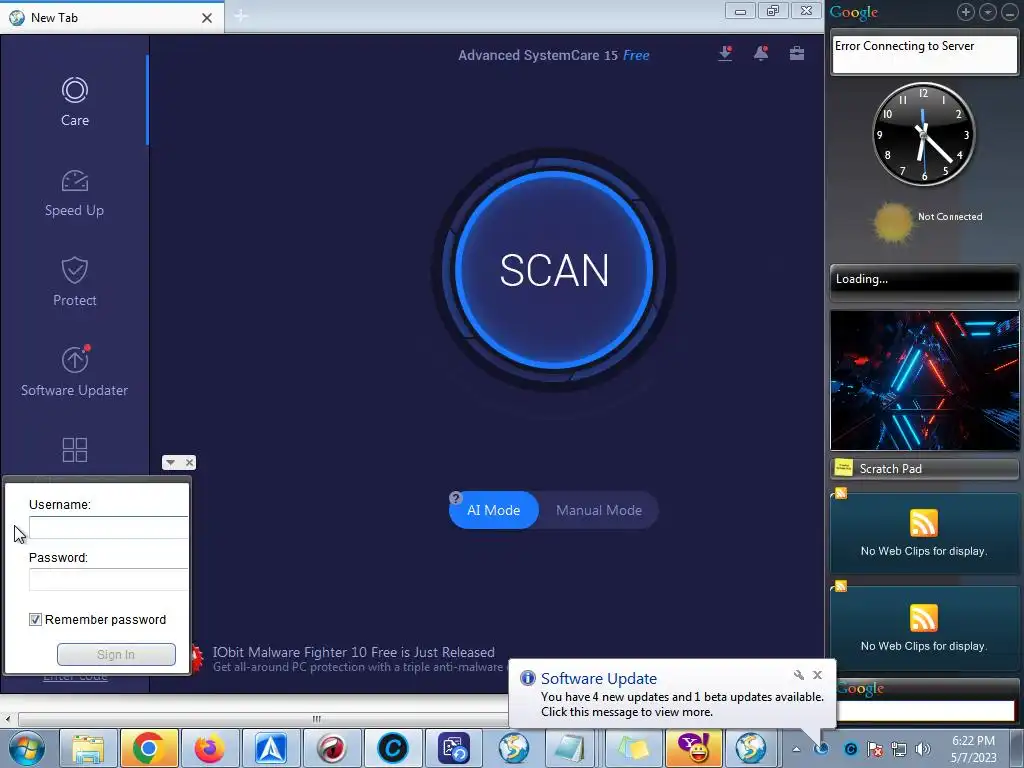The width and height of the screenshot is (1024, 768).
Task: Dismiss the Software Update balloon
Action: [x=817, y=675]
